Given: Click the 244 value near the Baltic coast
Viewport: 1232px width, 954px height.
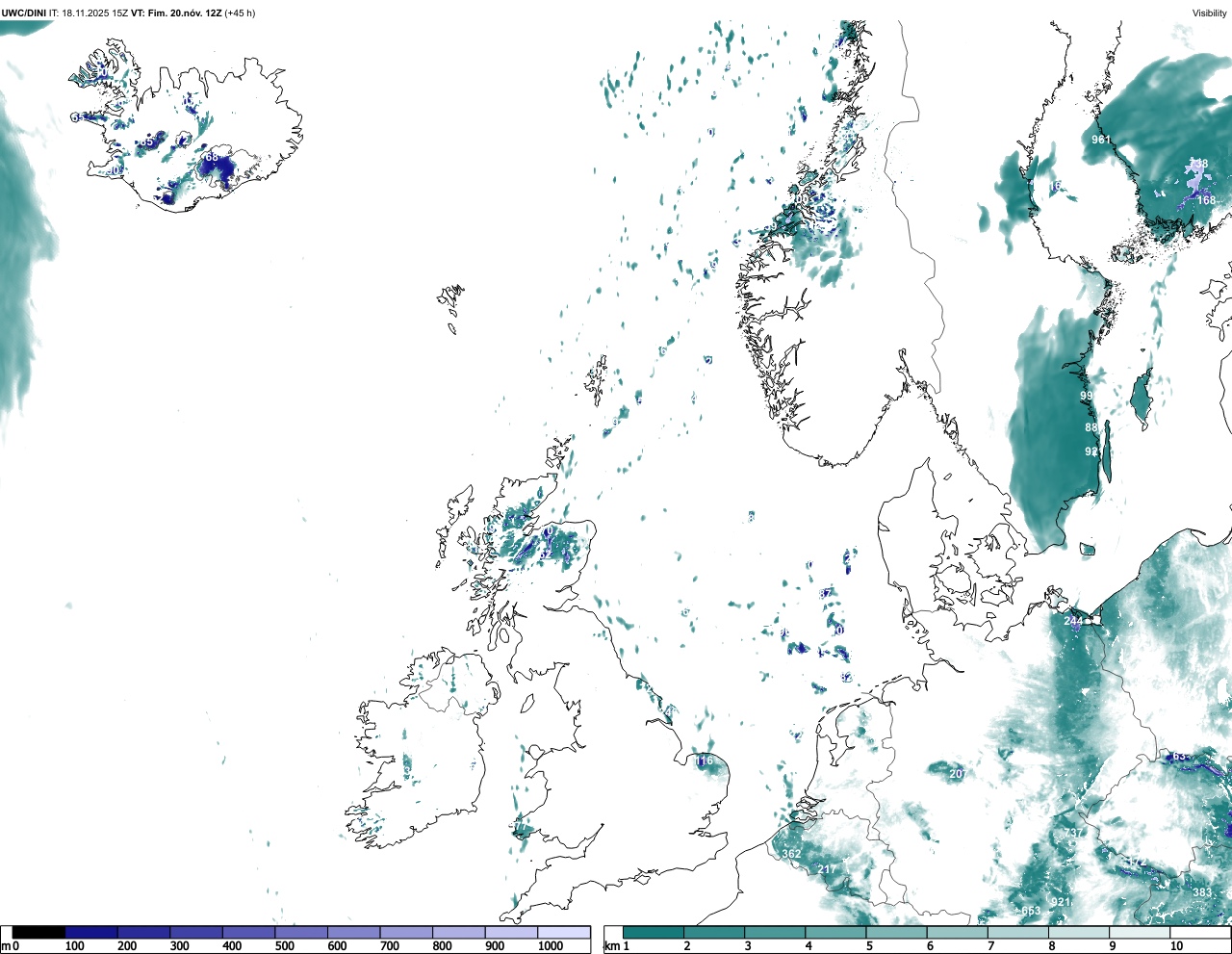Looking at the screenshot, I should (x=1073, y=621).
